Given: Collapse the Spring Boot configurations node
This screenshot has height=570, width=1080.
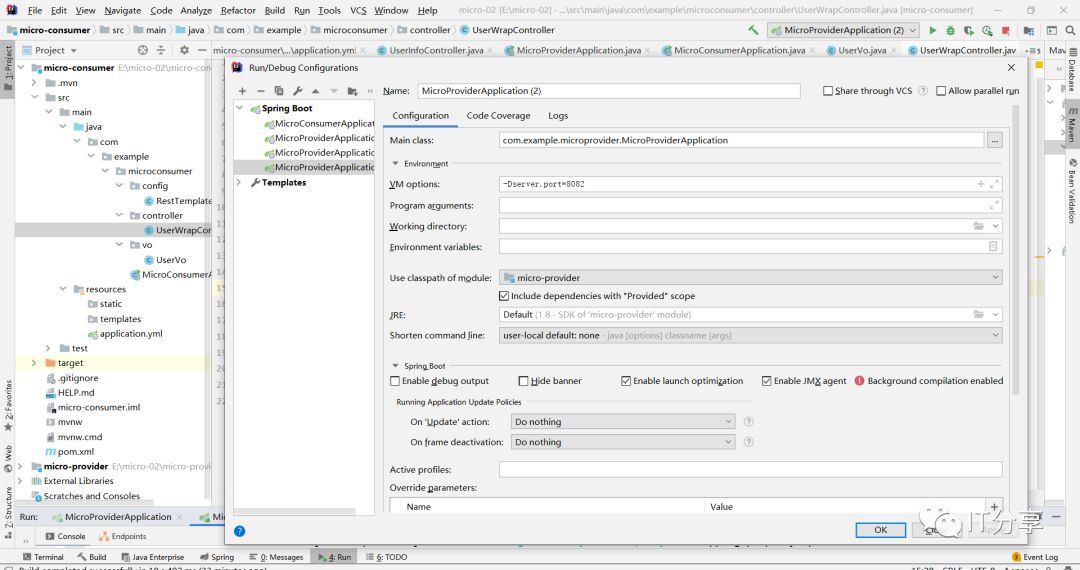Looking at the screenshot, I should coord(240,108).
